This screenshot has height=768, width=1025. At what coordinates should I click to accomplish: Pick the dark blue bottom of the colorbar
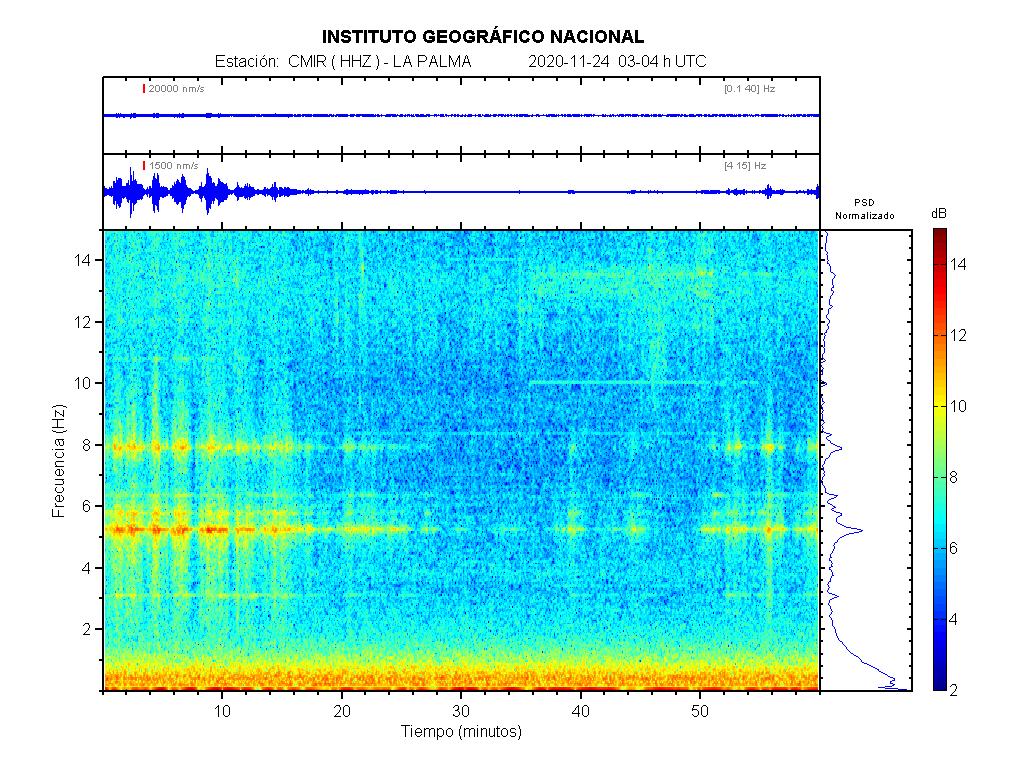[939, 683]
